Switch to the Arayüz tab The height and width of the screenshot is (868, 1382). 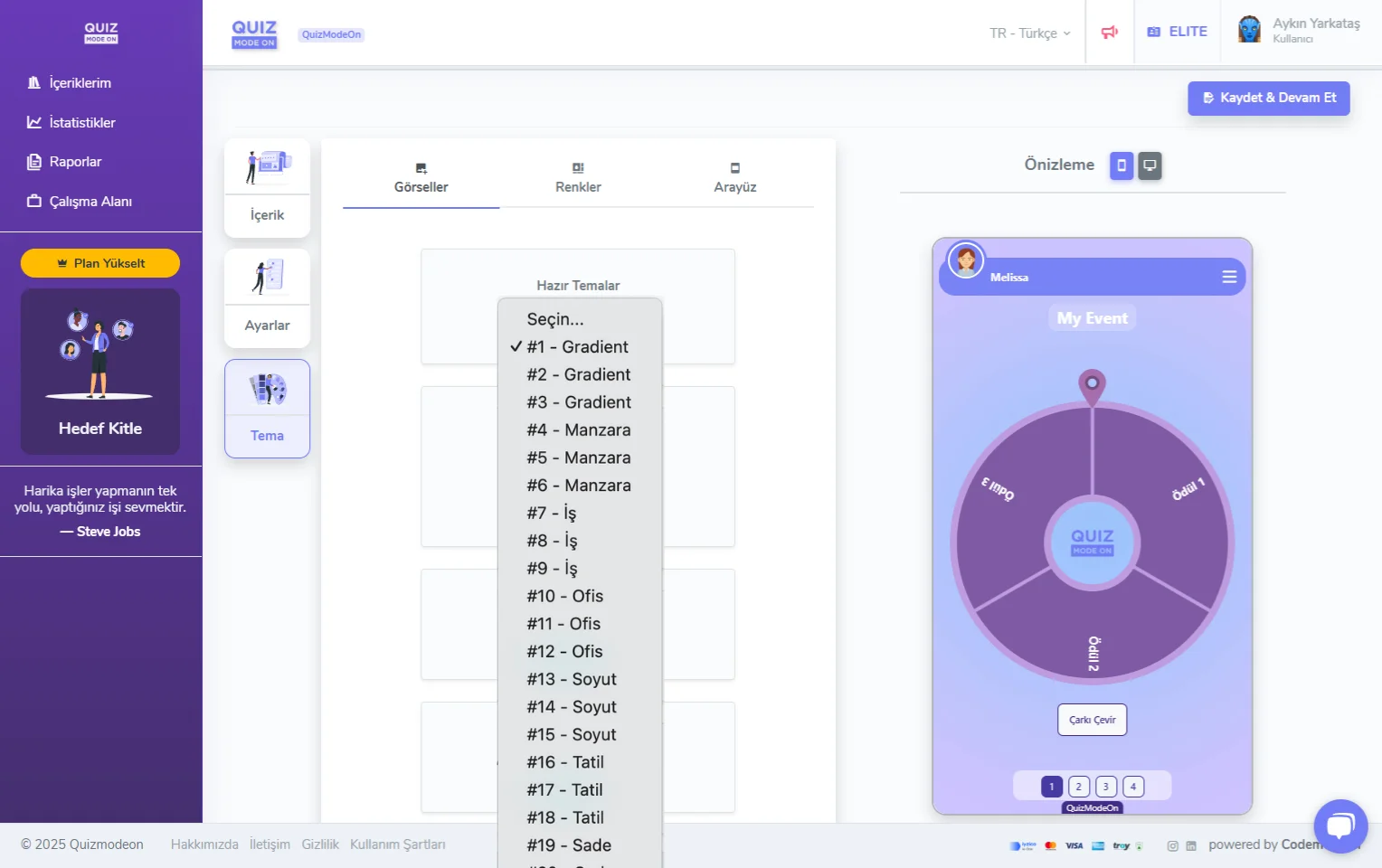coord(734,178)
